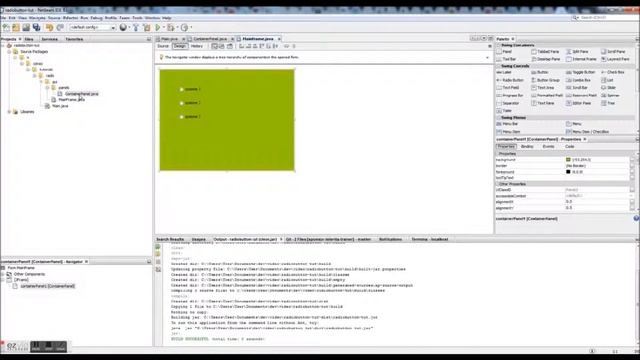The image size is (640, 360).
Task: Switch to the Code tab in Properties
Action: tap(569, 147)
